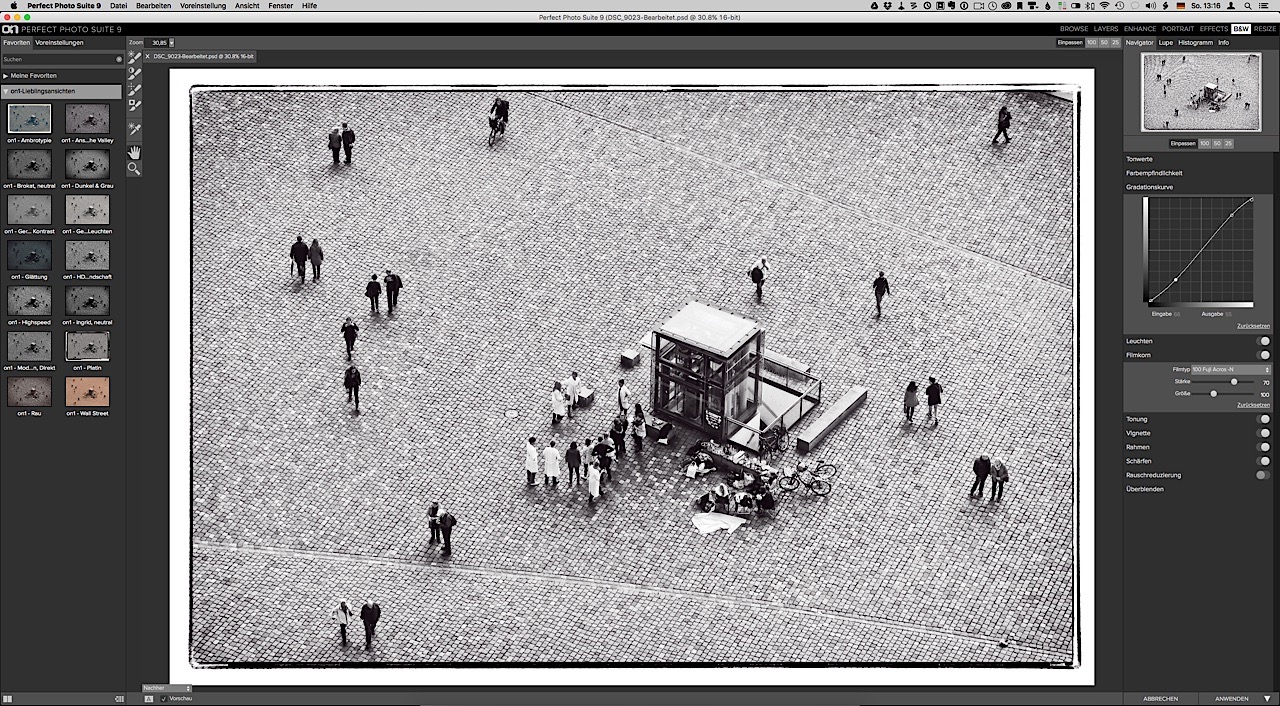Select the second brush tool in the toolbar
Viewport: 1280px width, 706px height.
[x=134, y=74]
